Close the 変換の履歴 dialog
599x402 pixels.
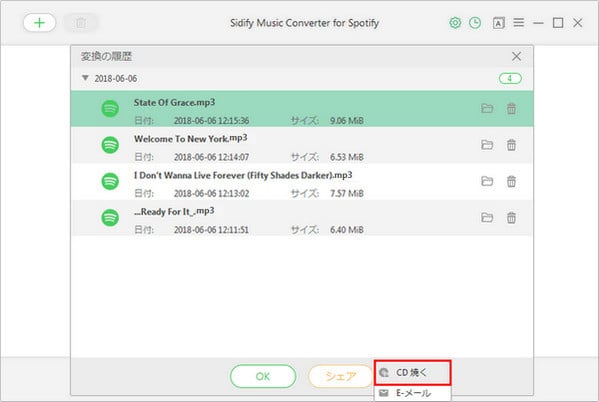(516, 57)
